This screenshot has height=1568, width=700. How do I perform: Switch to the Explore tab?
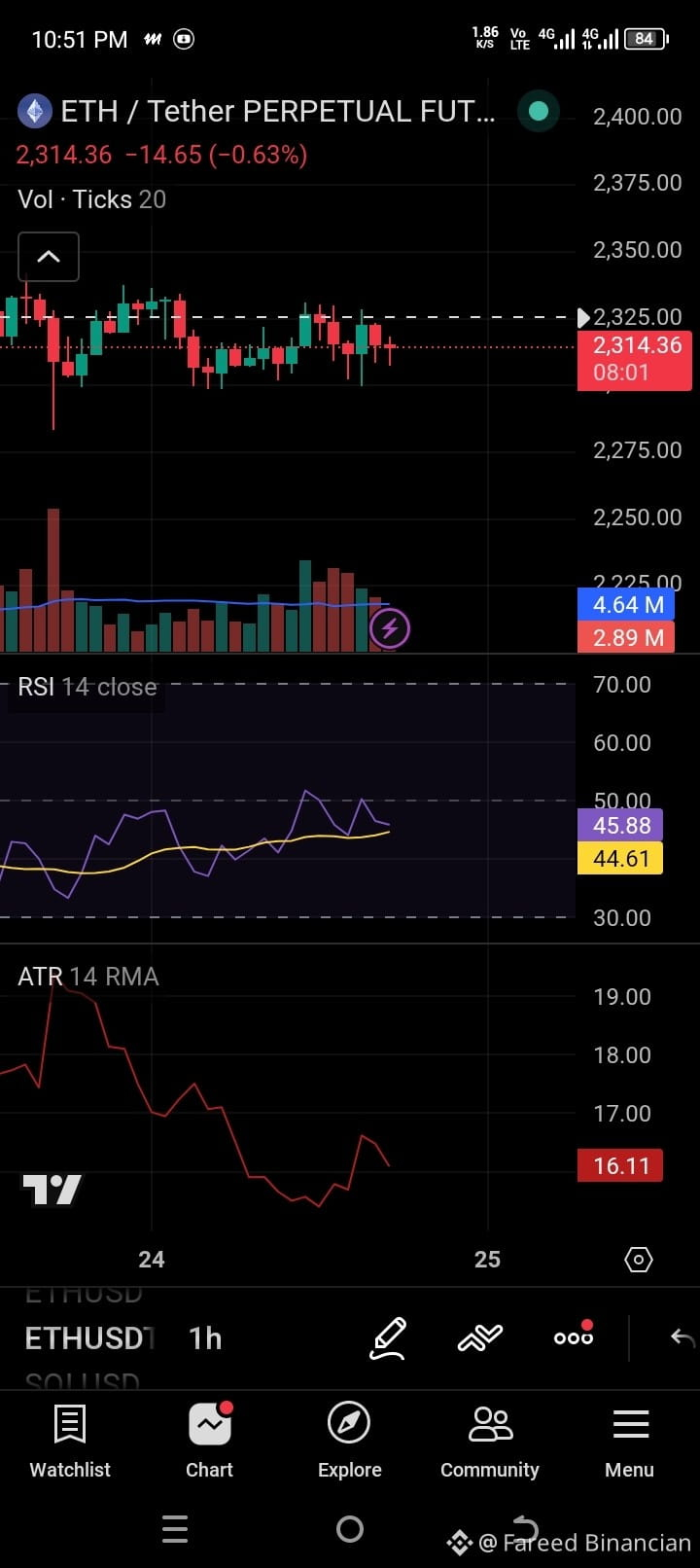[x=350, y=1442]
